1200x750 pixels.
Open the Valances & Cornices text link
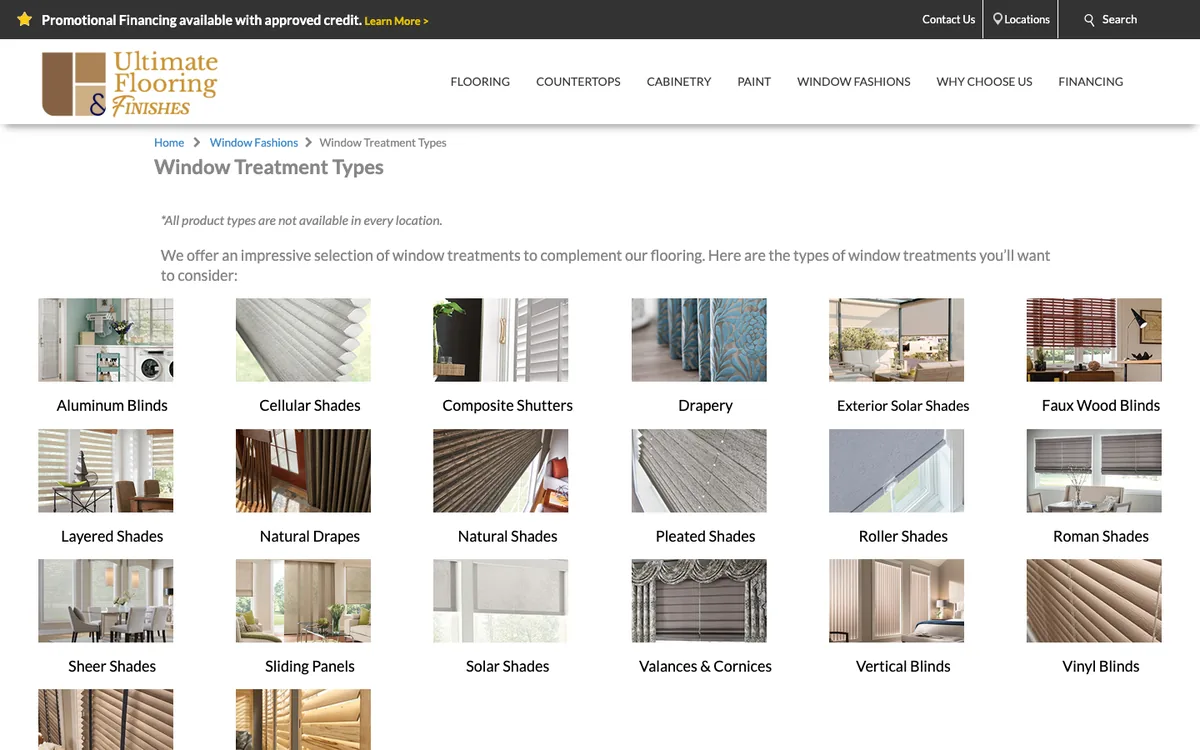point(705,667)
